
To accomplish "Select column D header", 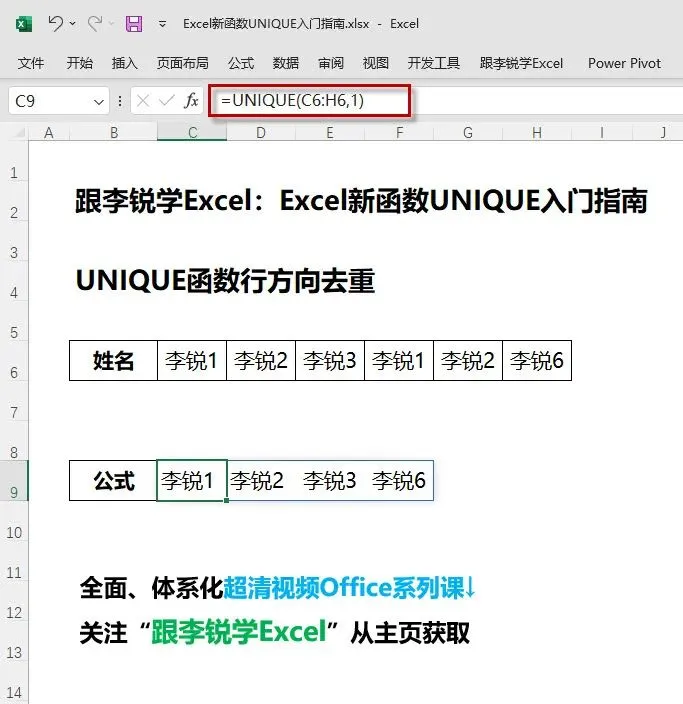I will coord(261,133).
